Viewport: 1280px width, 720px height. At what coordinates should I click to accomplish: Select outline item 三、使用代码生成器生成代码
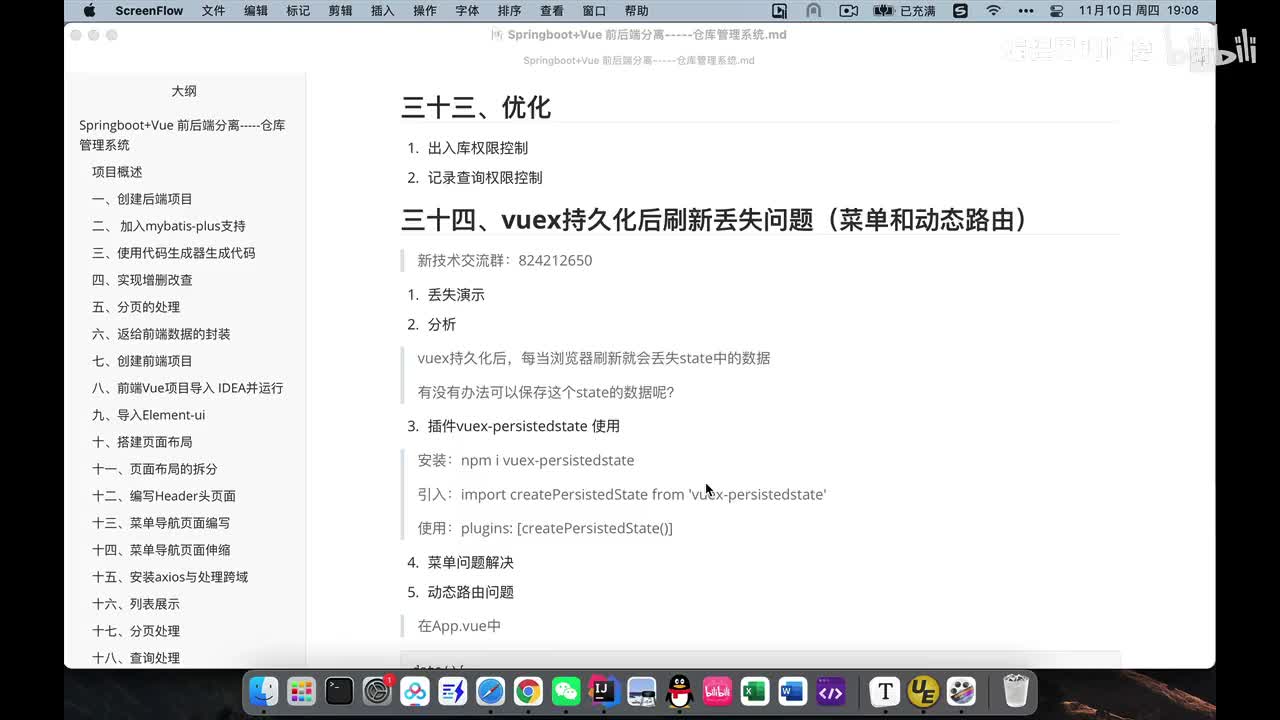(173, 253)
